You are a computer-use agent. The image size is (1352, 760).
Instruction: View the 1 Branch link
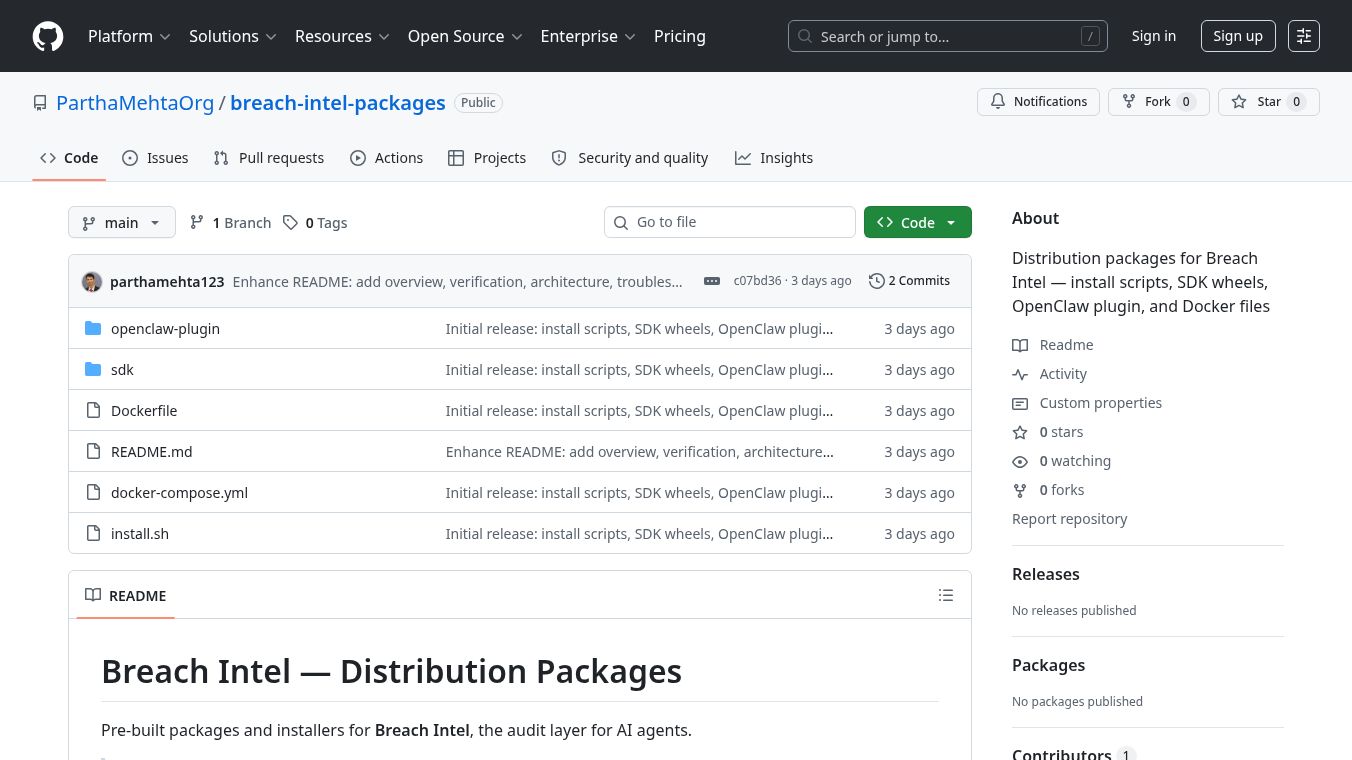coord(231,222)
